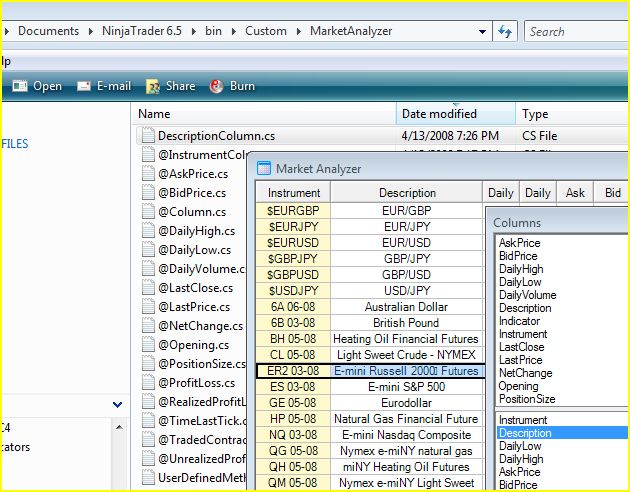Image resolution: width=630 pixels, height=492 pixels.
Task: Click the Light Sweet Crude - NYMEX cell
Action: pyautogui.click(x=406, y=355)
